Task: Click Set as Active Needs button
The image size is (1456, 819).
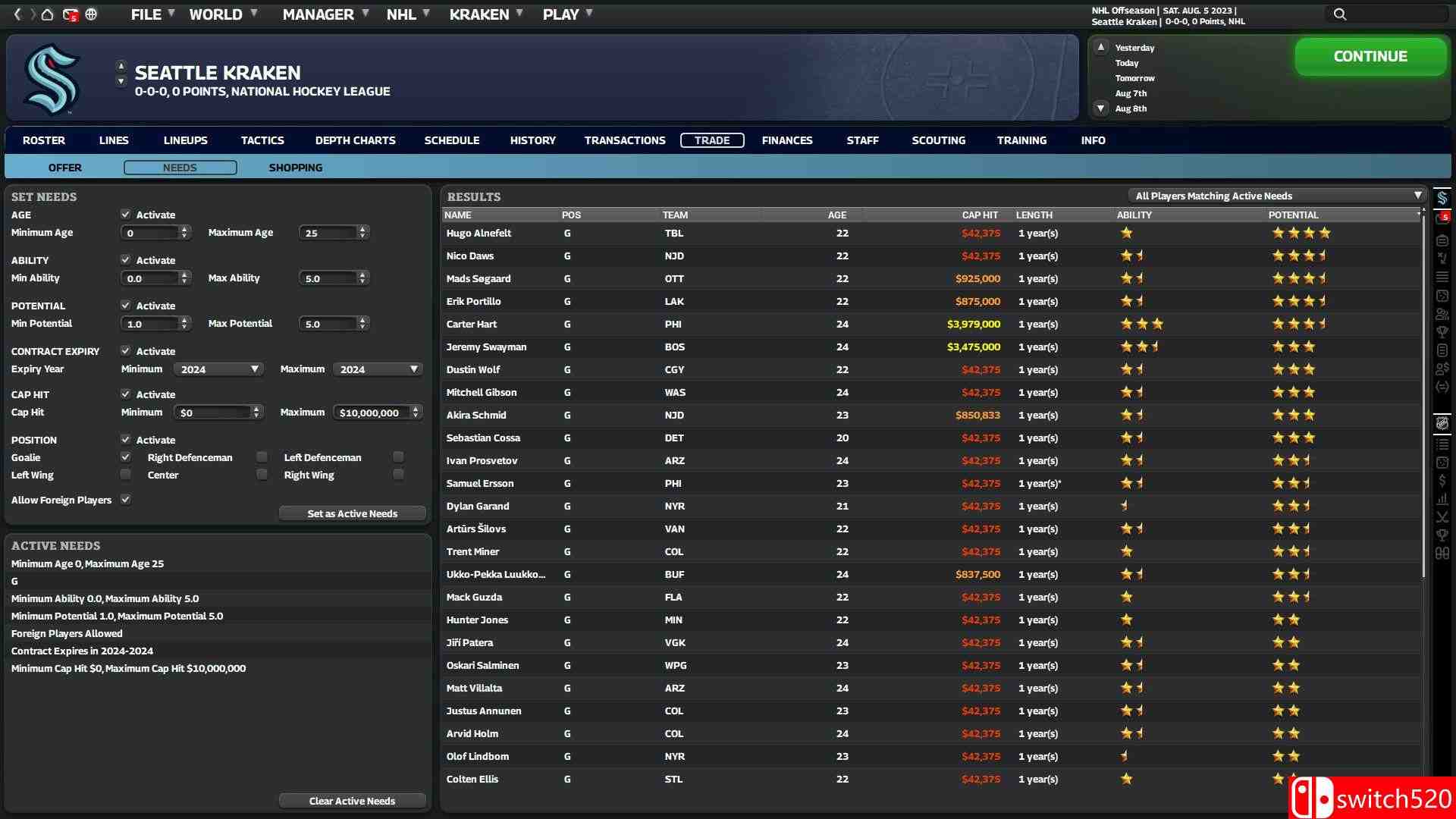Action: pyautogui.click(x=352, y=513)
